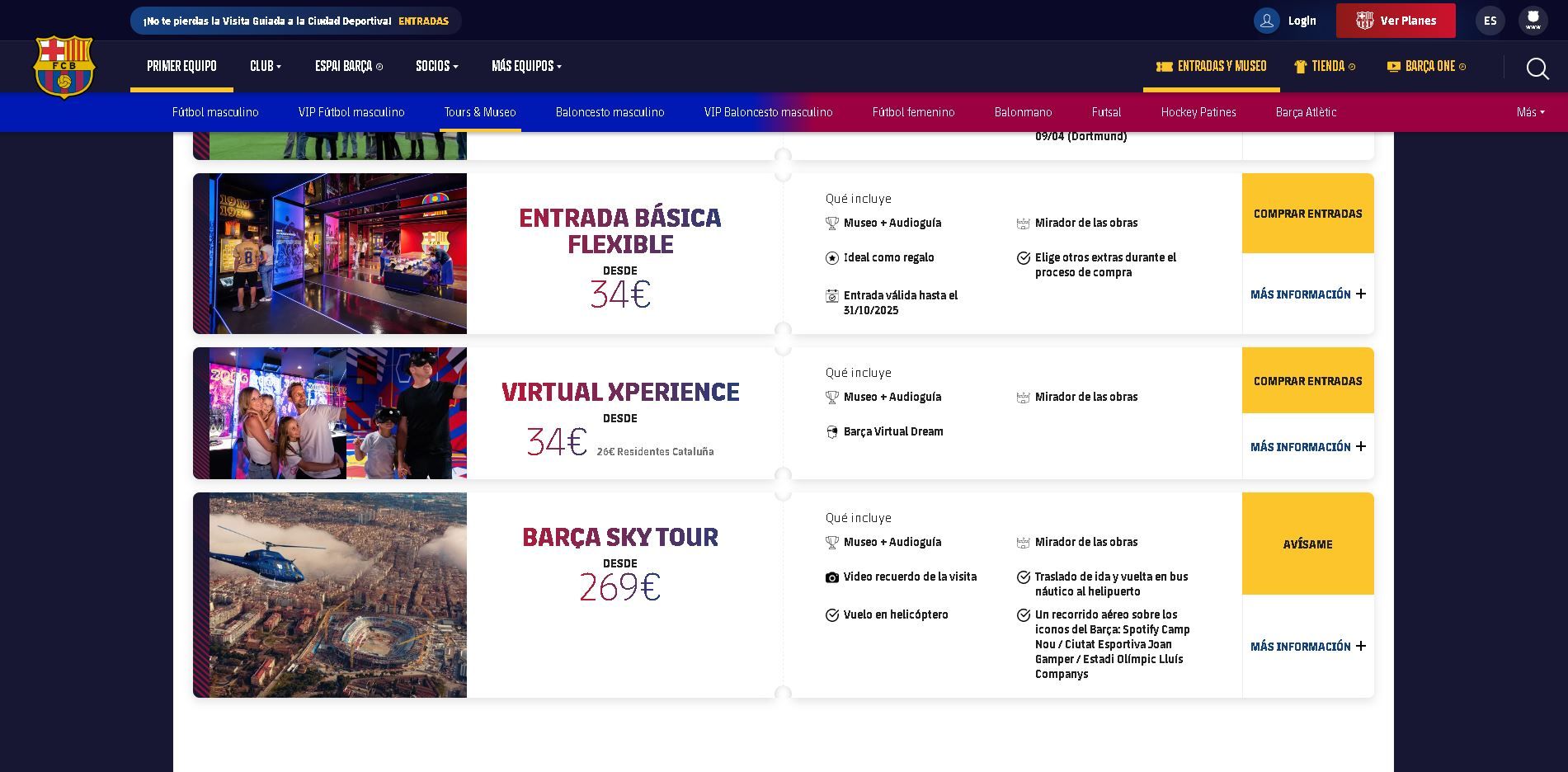Click VR headset icon beside Barça Virtual Dream
Viewport: 1568px width, 772px height.
[x=832, y=432]
